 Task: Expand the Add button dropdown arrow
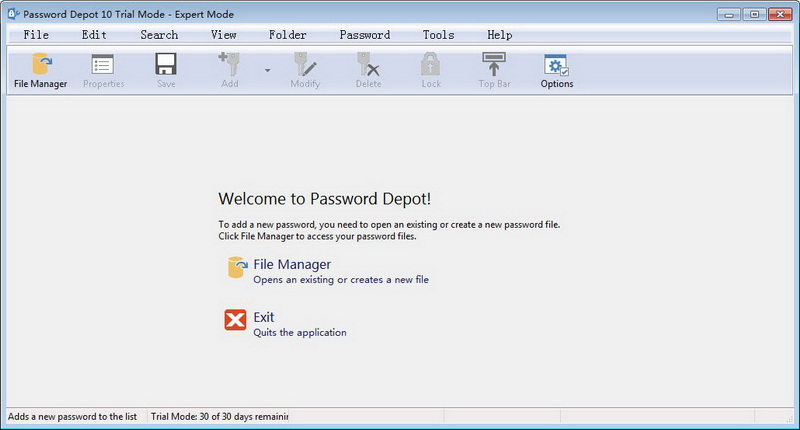click(x=267, y=70)
